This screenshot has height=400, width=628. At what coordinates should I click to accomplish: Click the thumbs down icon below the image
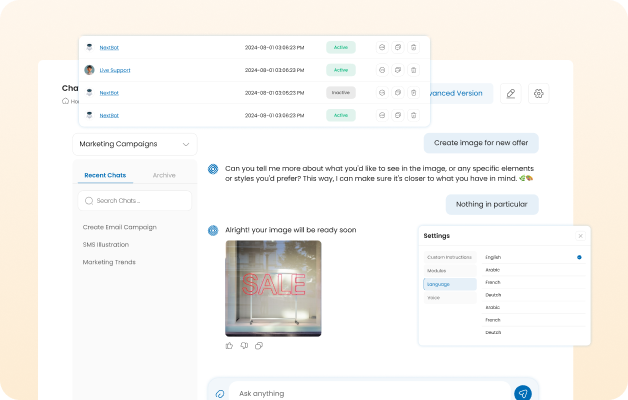(243, 346)
